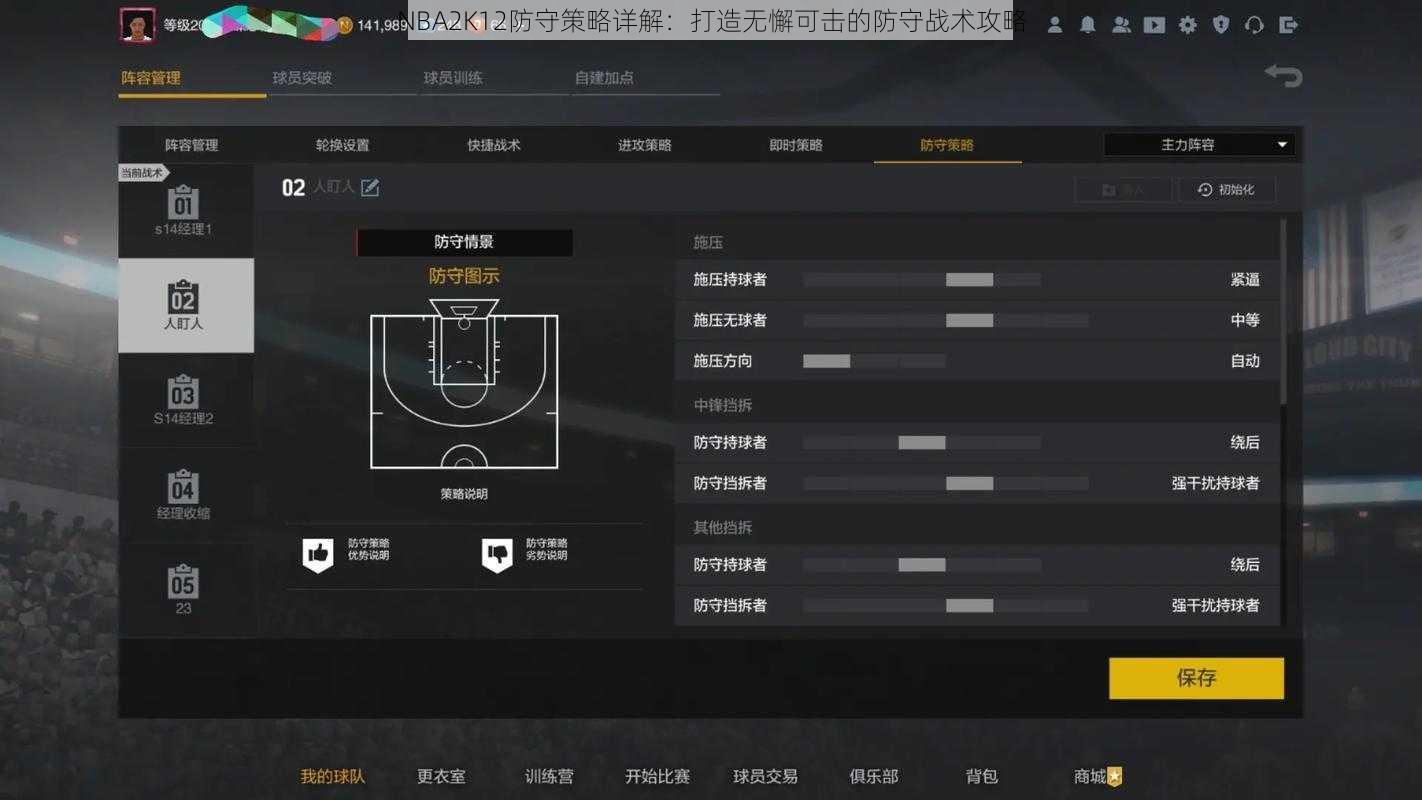Open the player profile icon in top bar
This screenshot has width=1422, height=800.
1055,25
